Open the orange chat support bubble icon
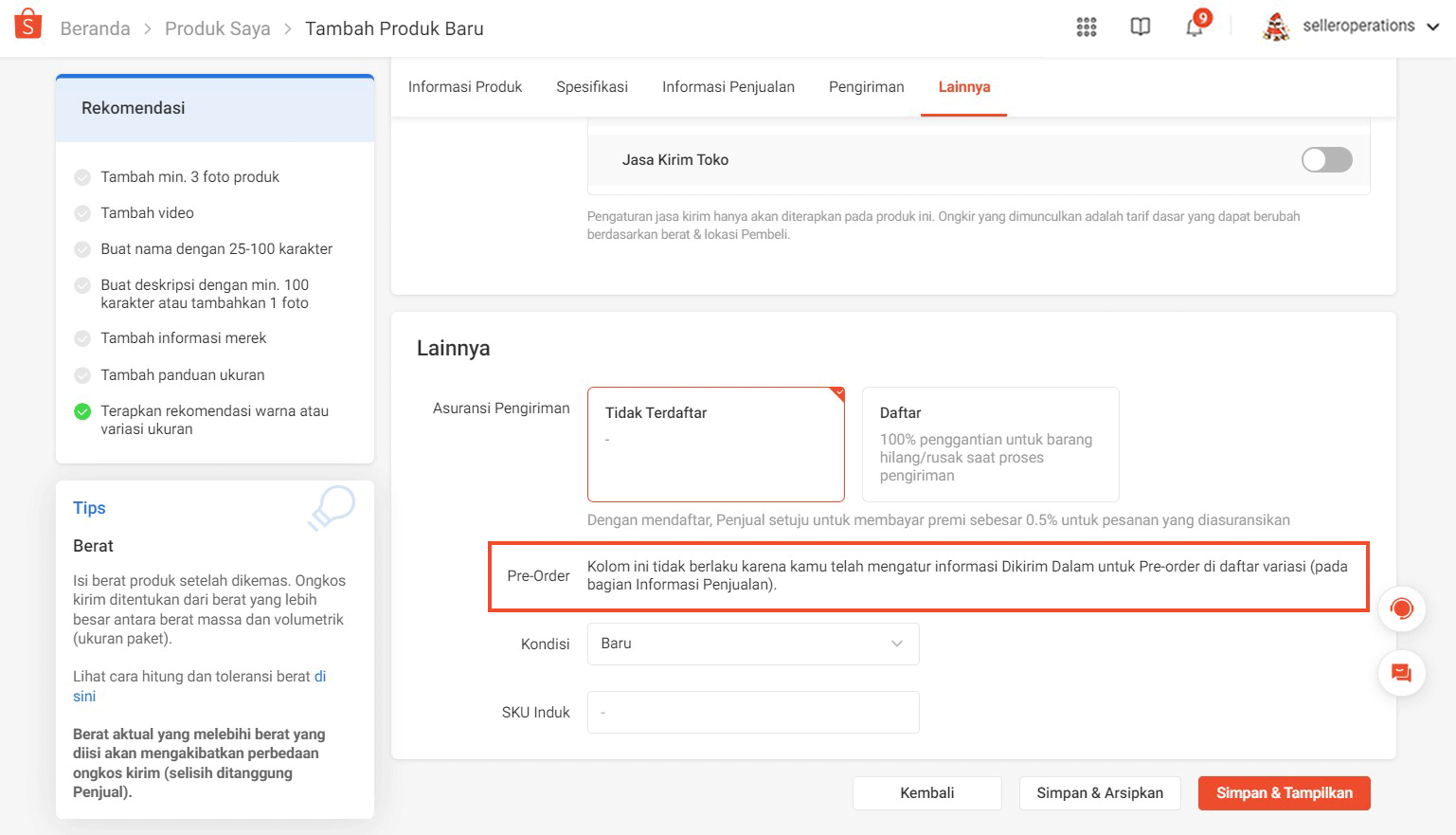The height and width of the screenshot is (835, 1456). click(1402, 608)
